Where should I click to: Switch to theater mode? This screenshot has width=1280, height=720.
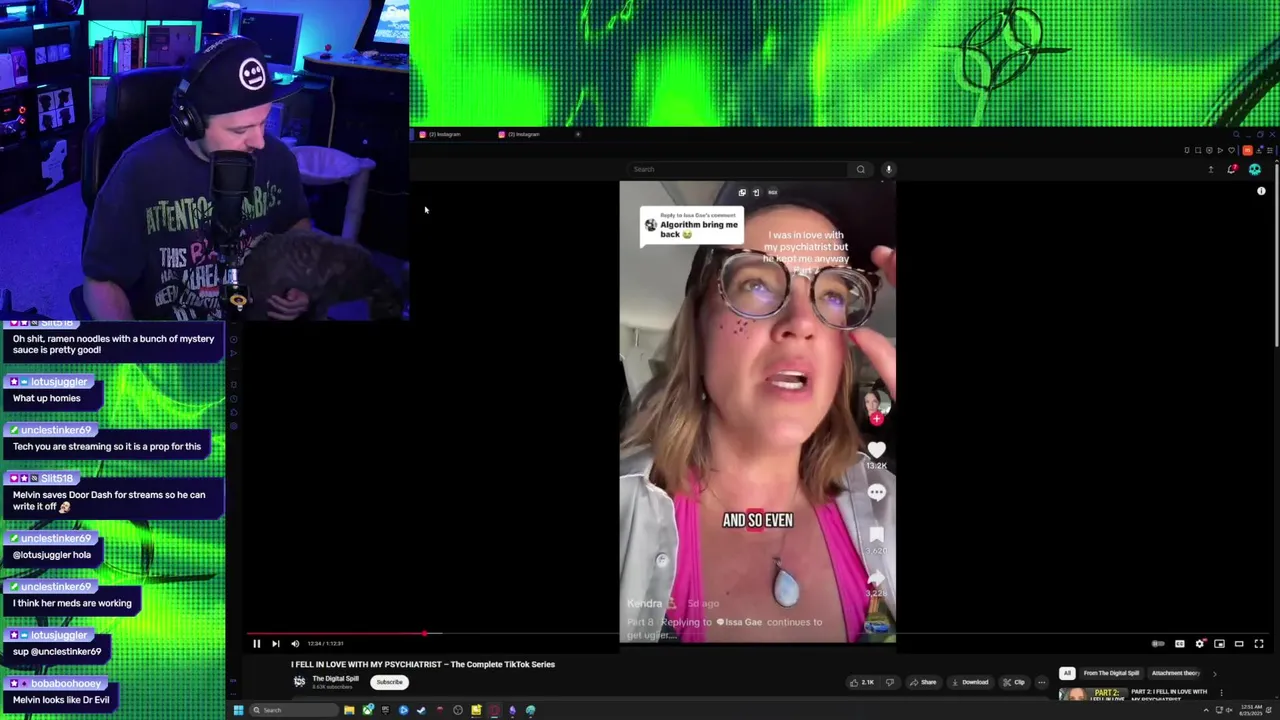point(1239,644)
